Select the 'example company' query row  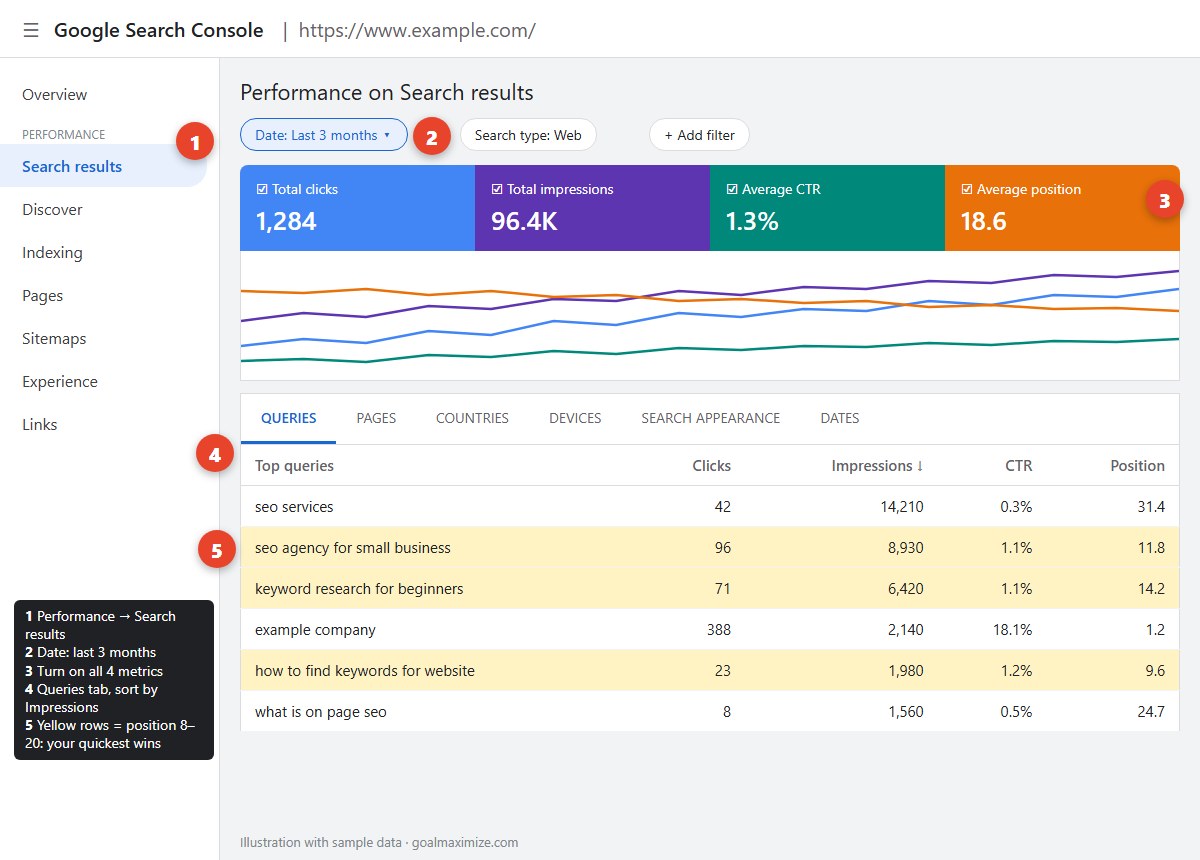tap(710, 630)
